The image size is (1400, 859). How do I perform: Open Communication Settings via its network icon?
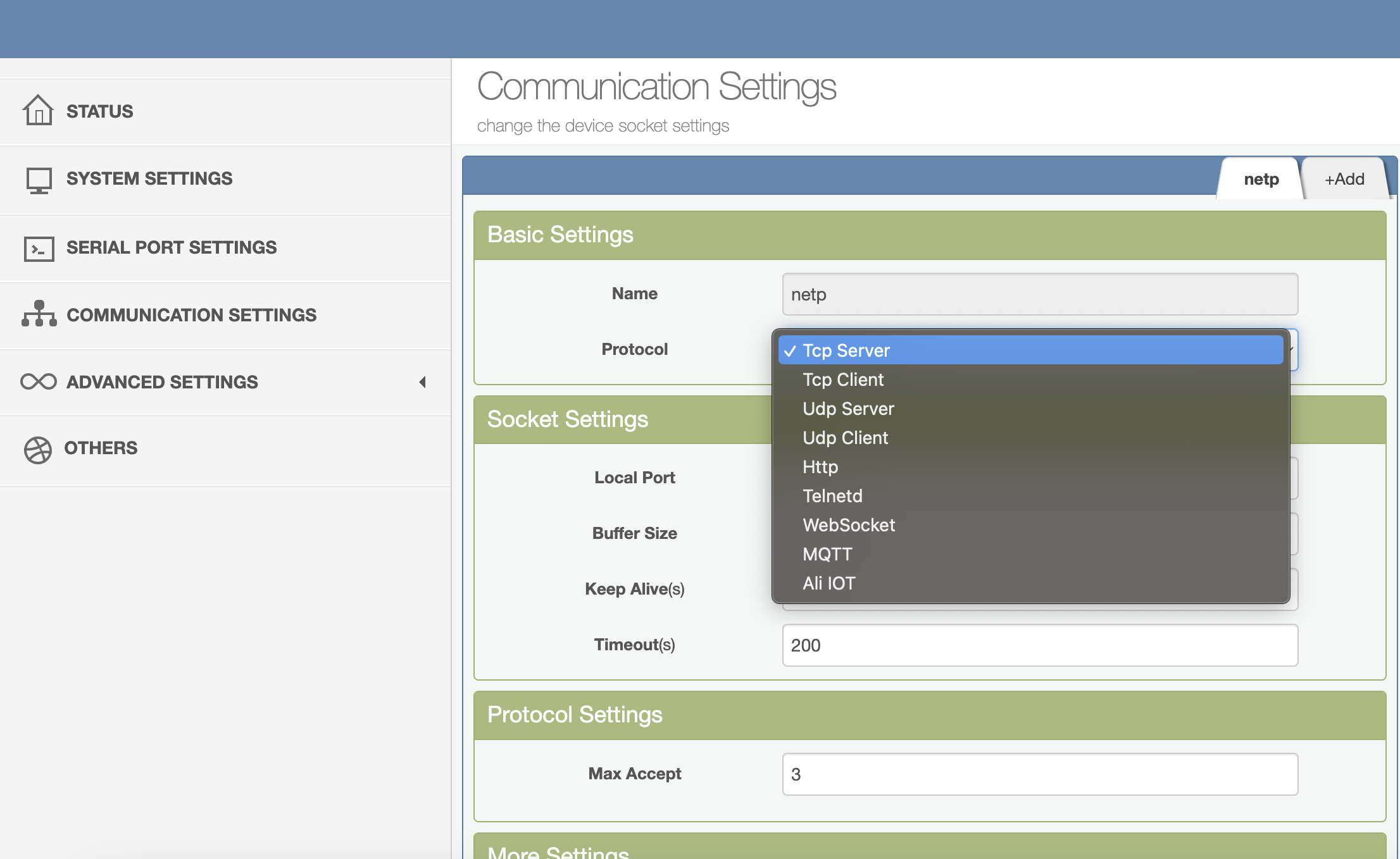38,314
